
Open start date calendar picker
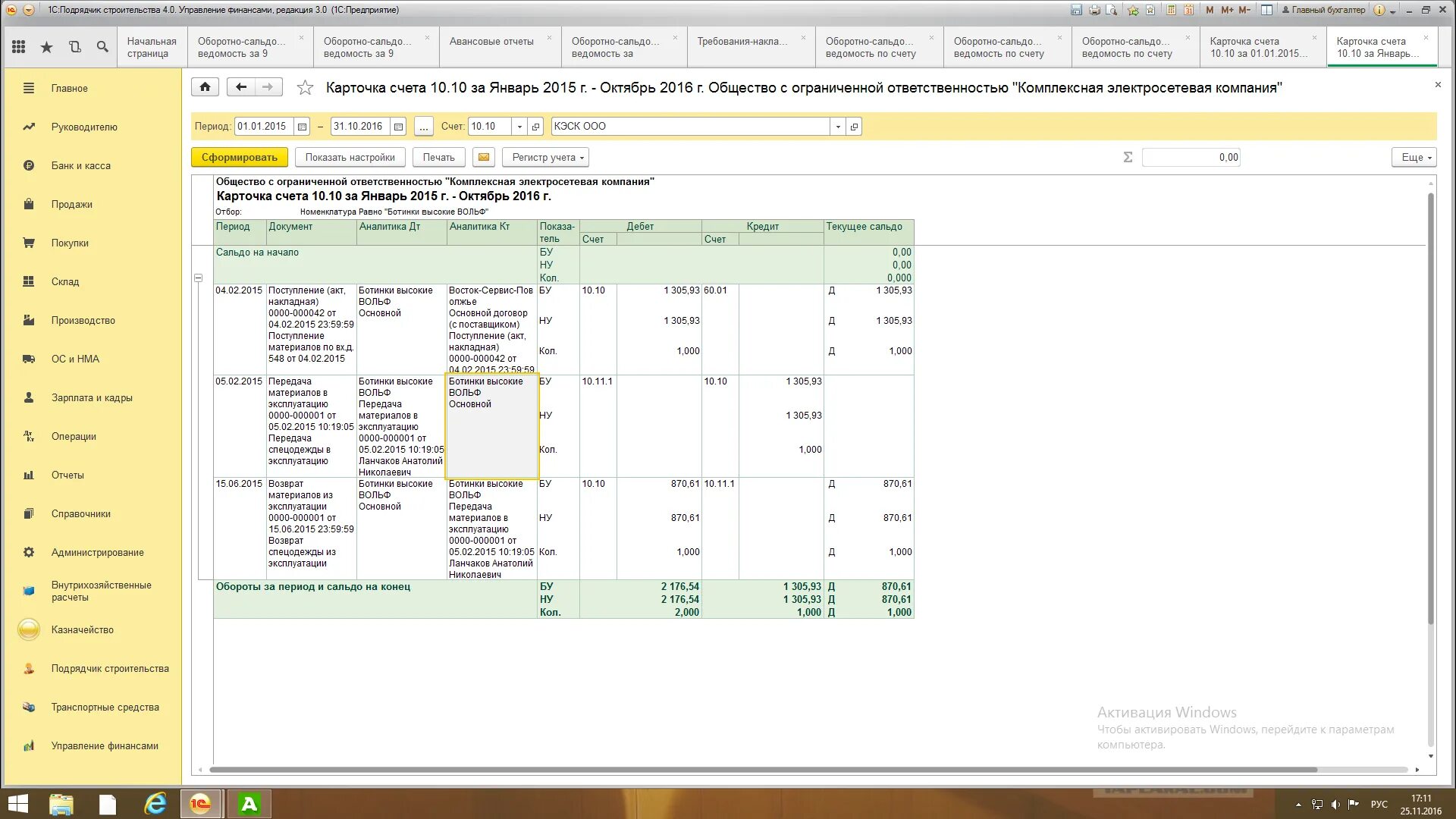pyautogui.click(x=302, y=127)
